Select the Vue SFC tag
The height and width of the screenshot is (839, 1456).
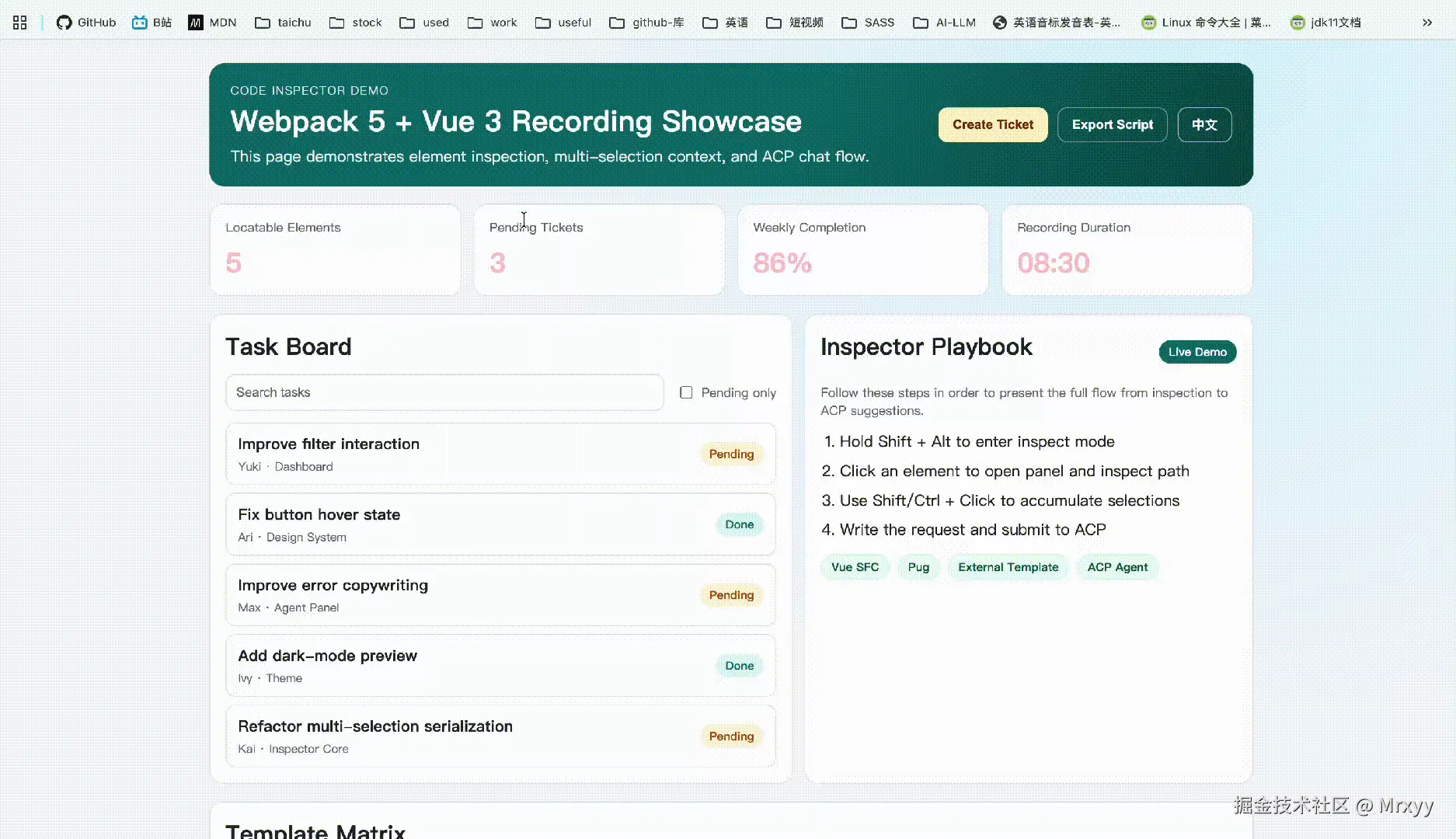(x=855, y=567)
